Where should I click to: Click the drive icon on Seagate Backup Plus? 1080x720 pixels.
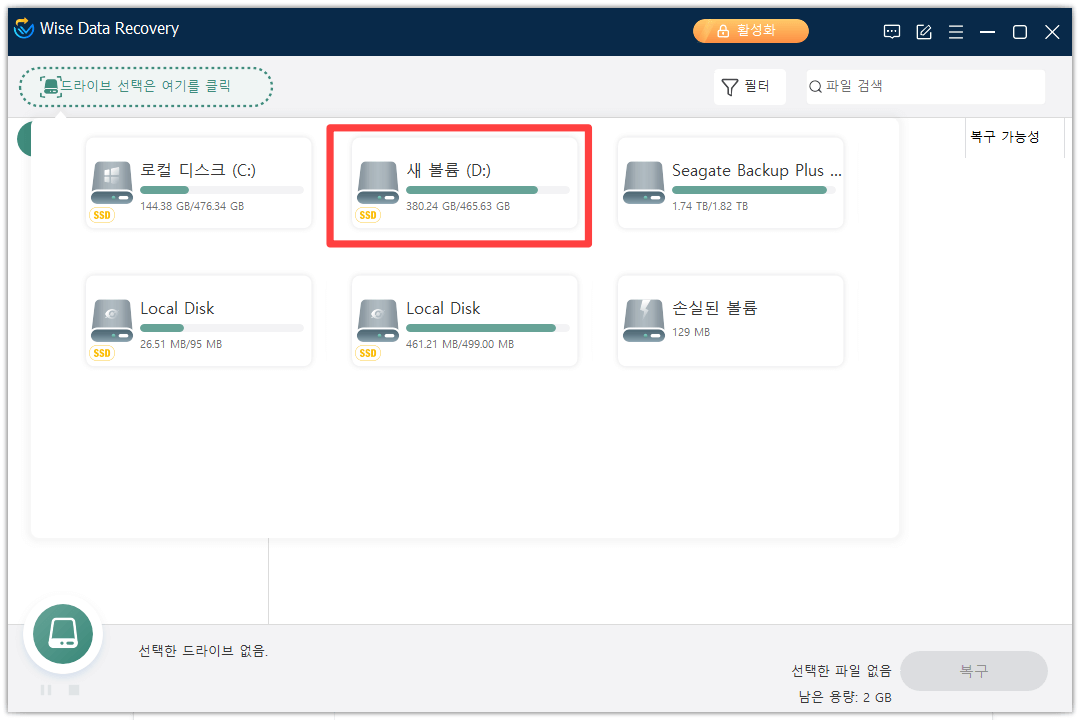tap(644, 180)
